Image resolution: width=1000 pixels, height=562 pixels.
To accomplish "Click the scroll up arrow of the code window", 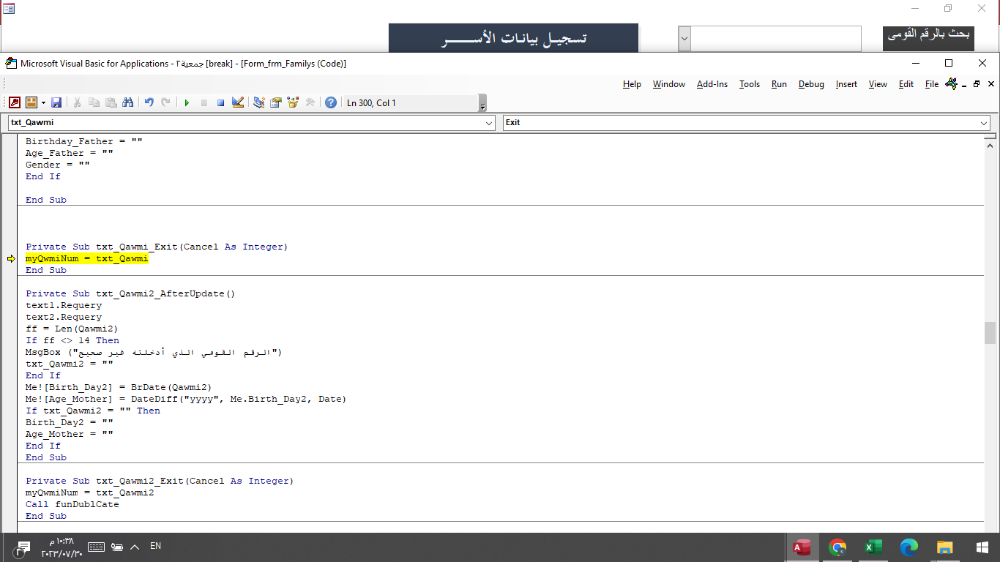I will click(x=990, y=146).
